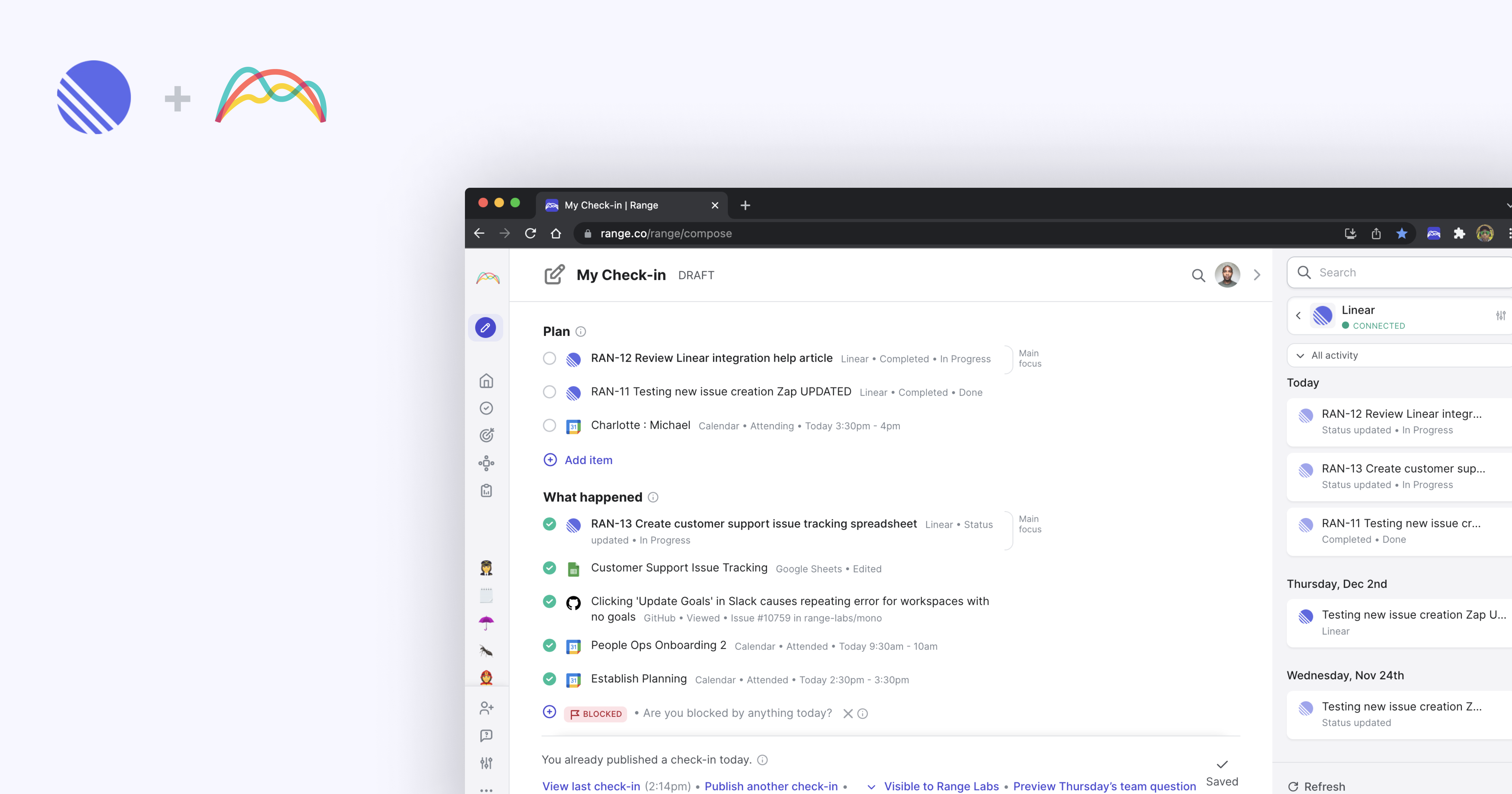Screen dimensions: 1512x794
Task: Click the install app icon in address bar
Action: pyautogui.click(x=1350, y=233)
